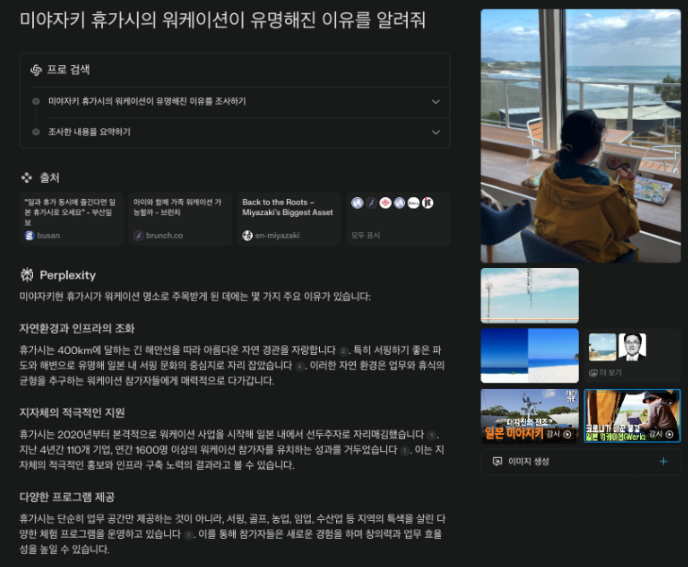Click the '다양한 프로그램 제공' heading
Viewport: 688px width, 567px height.
point(67,497)
